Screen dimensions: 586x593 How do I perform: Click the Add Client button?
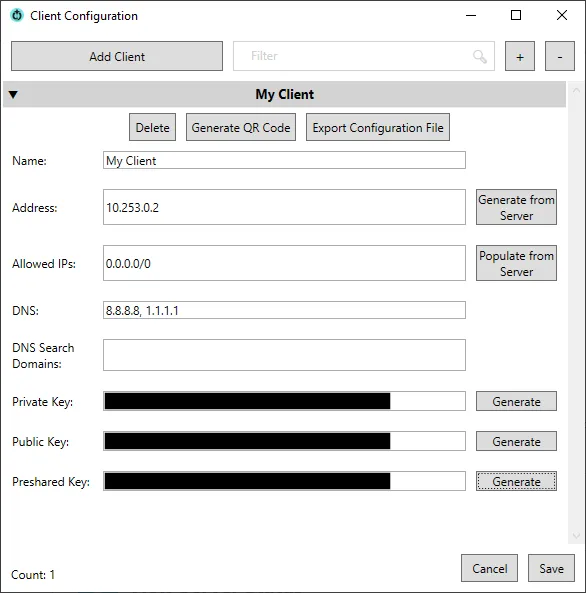117,56
